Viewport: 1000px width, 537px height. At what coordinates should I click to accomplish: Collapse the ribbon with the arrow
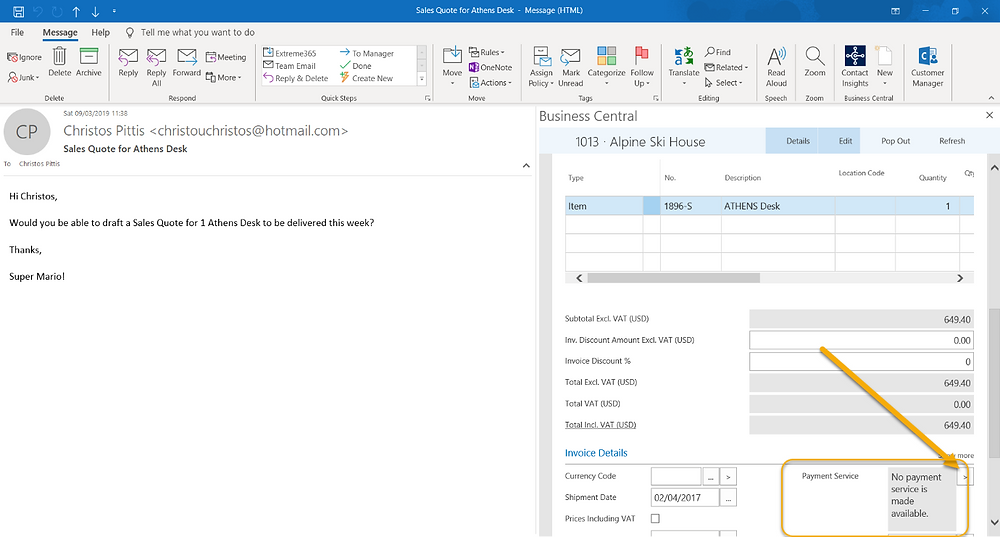(991, 98)
